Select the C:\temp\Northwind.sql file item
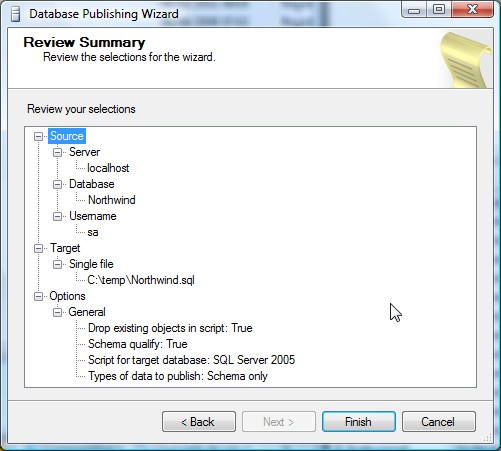 (141, 280)
